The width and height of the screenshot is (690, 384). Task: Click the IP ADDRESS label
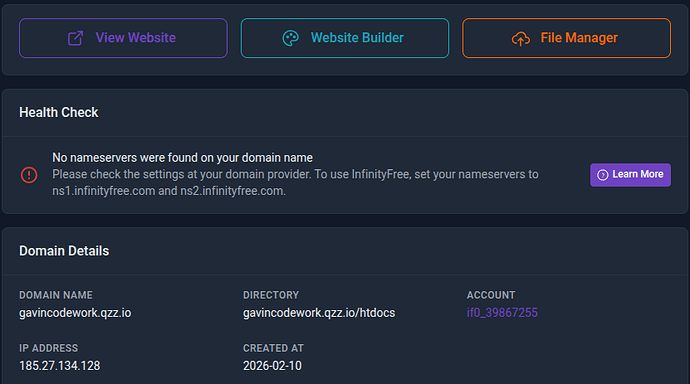[48, 348]
